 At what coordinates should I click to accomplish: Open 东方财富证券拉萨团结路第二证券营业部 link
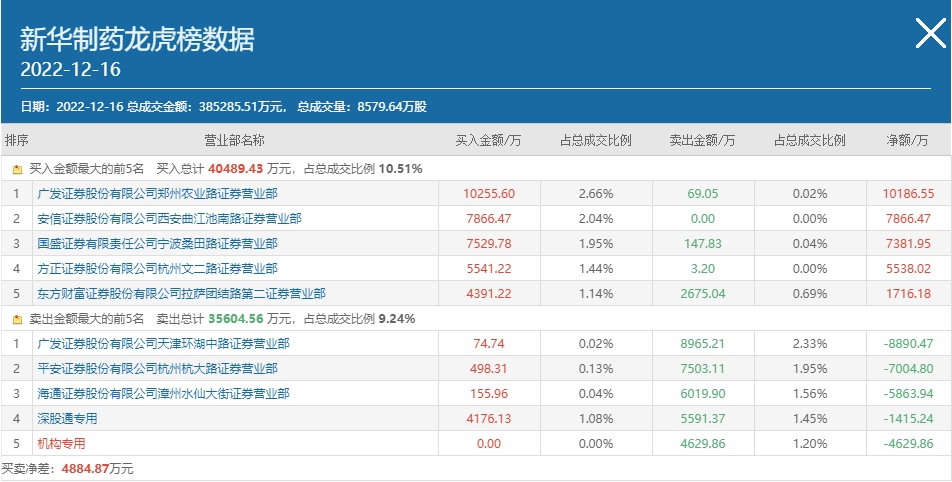pyautogui.click(x=181, y=294)
